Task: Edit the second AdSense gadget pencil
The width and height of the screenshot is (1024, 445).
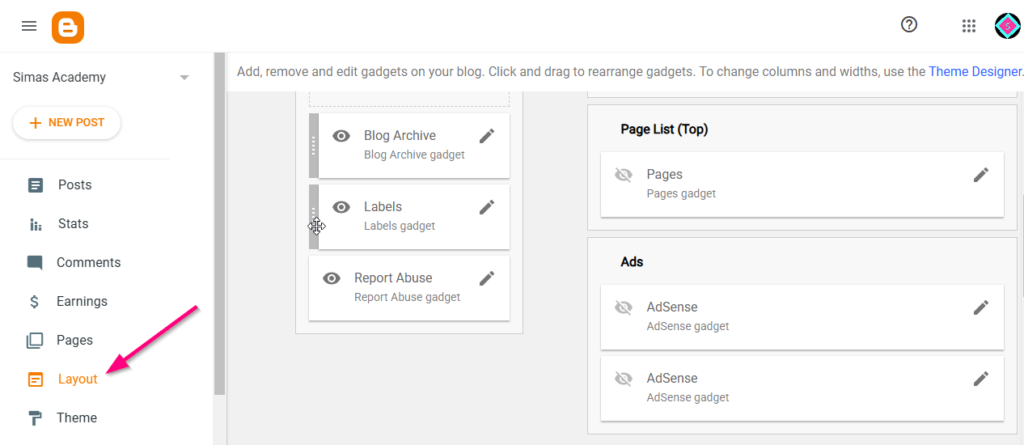Action: 981,378
